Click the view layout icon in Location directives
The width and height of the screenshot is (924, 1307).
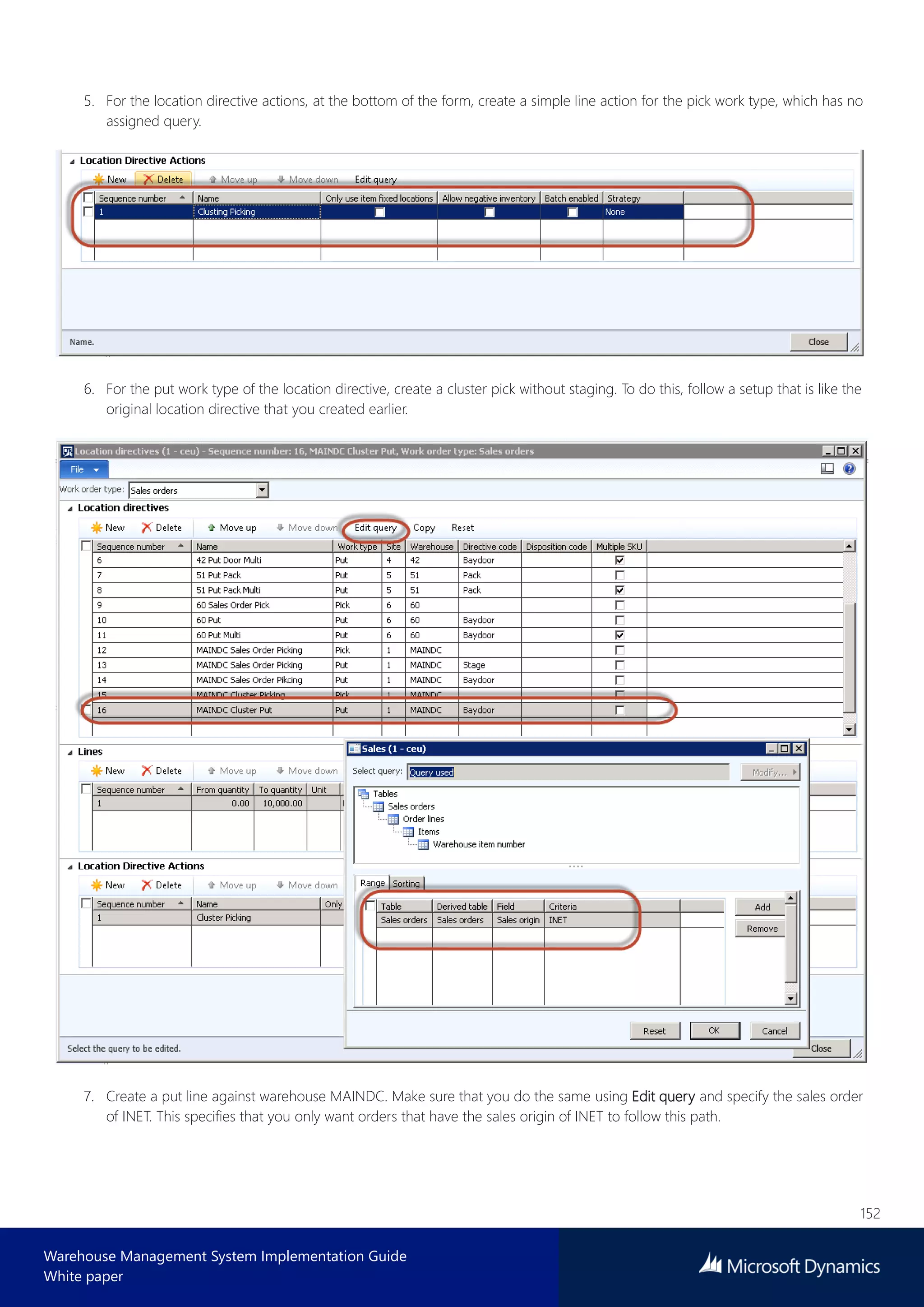(827, 469)
